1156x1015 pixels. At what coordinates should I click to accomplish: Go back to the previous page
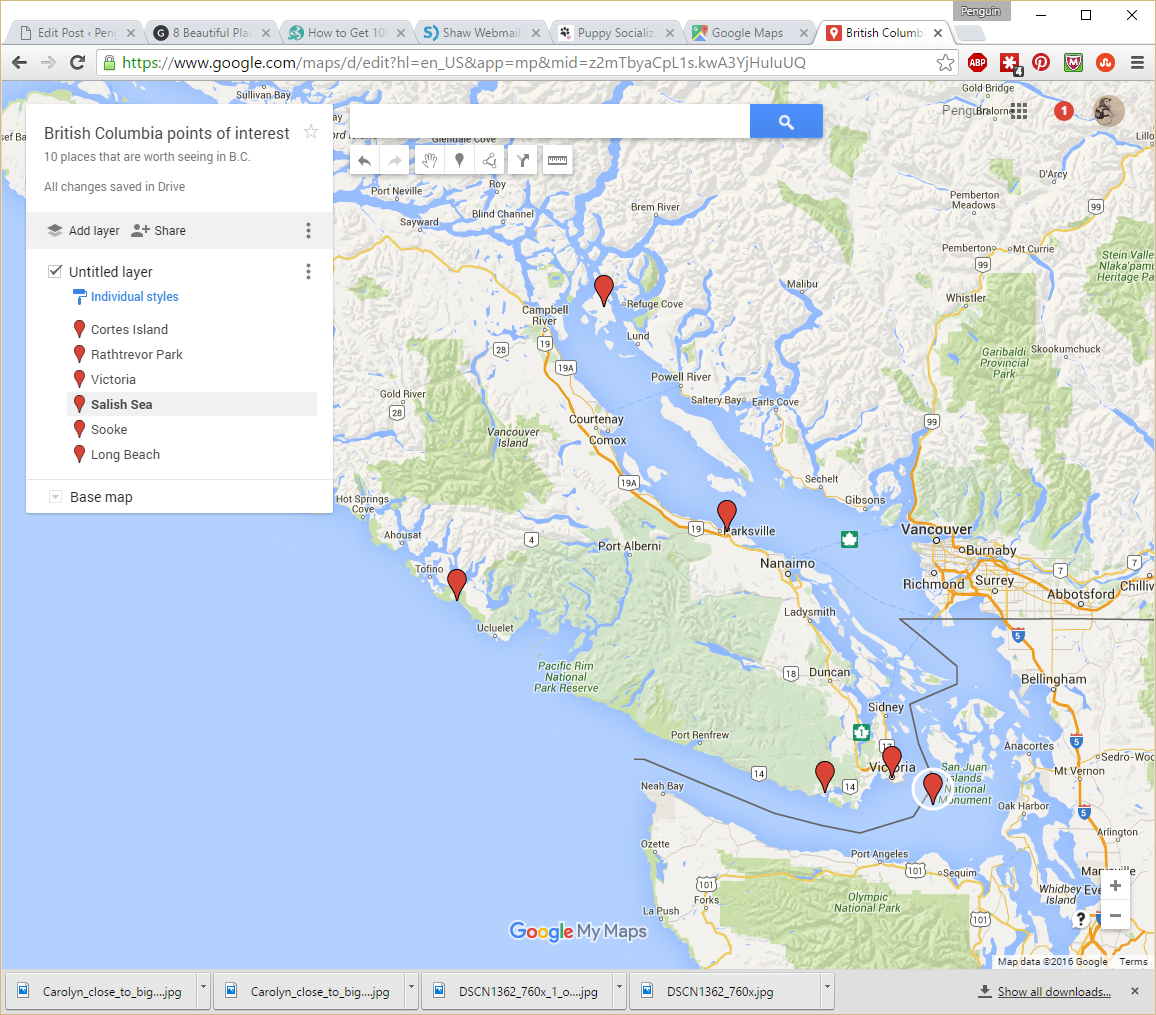[x=20, y=63]
